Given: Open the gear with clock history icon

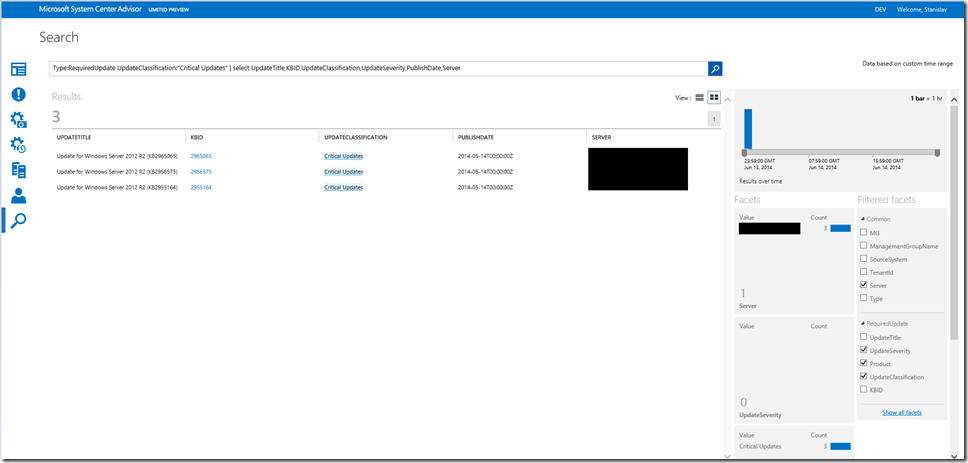Looking at the screenshot, I should point(18,145).
